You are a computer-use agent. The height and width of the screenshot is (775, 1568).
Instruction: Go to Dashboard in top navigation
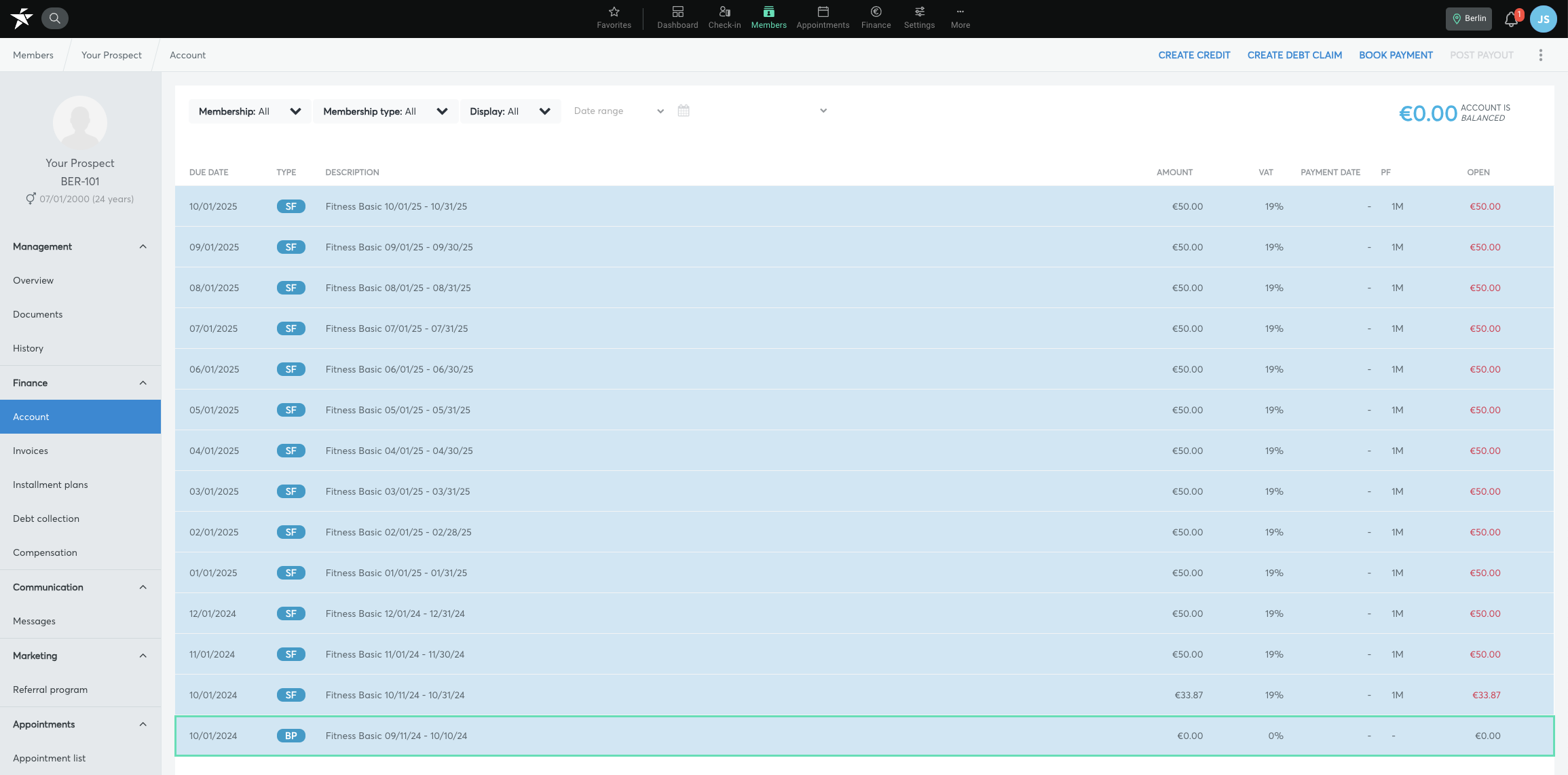[x=677, y=18]
